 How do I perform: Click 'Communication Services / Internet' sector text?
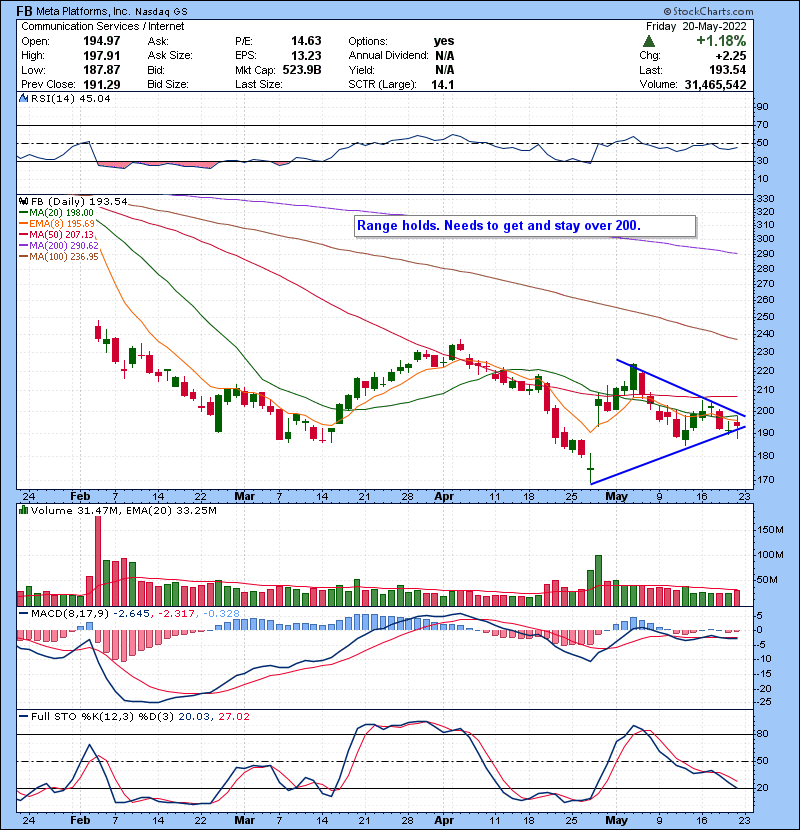tap(103, 26)
